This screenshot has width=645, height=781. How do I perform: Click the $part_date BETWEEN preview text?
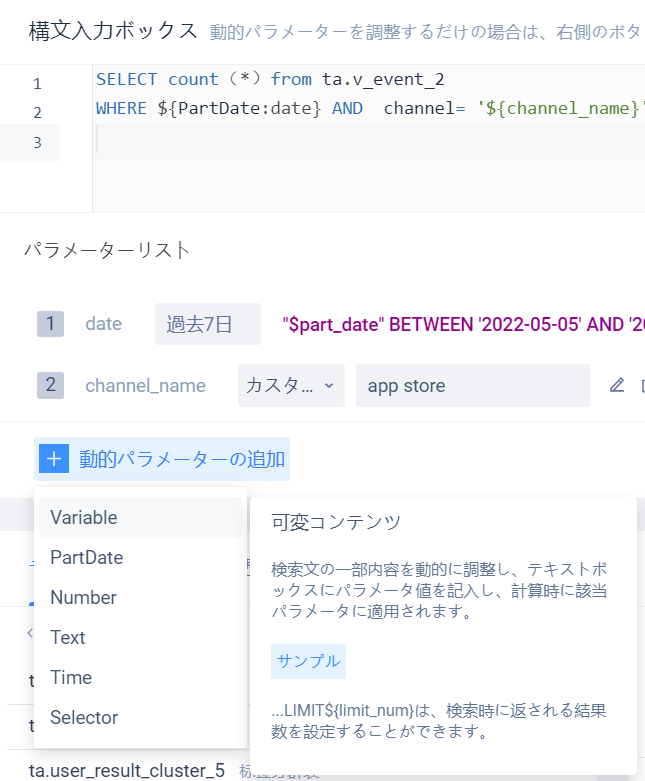[463, 324]
